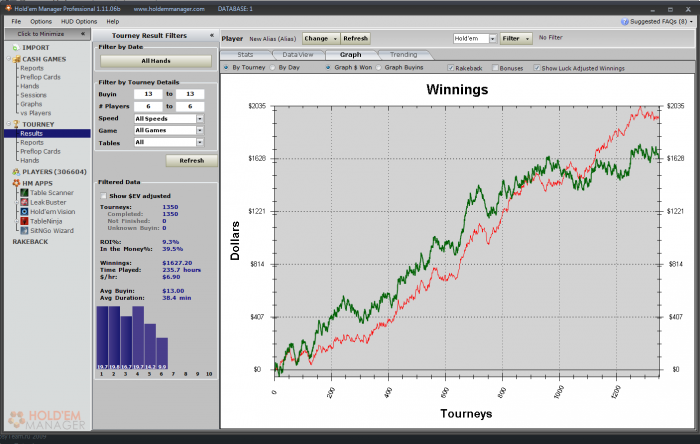
Task: Select Graph $ Won radio button
Action: tap(328, 67)
